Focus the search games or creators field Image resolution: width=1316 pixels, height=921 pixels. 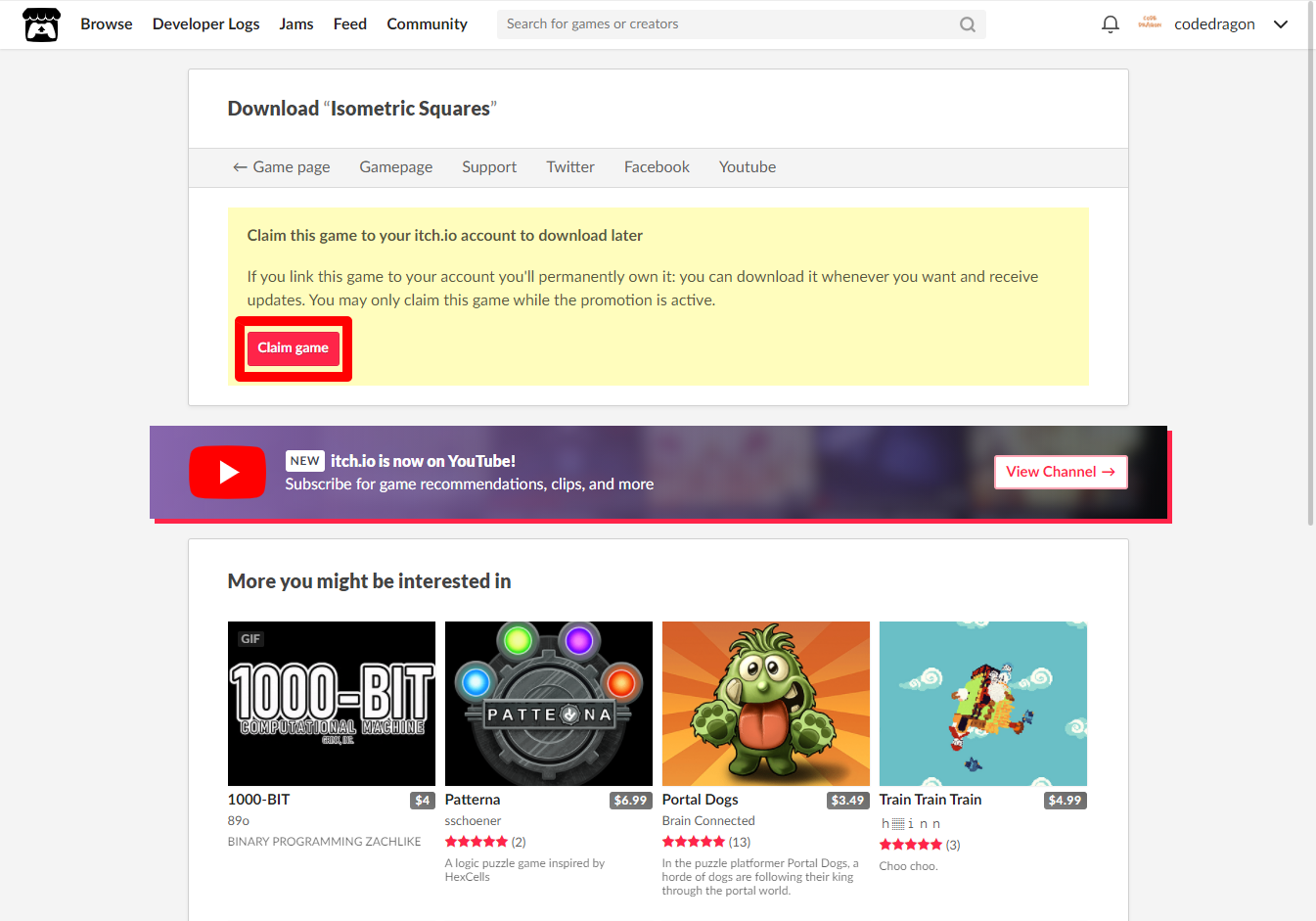tap(741, 24)
